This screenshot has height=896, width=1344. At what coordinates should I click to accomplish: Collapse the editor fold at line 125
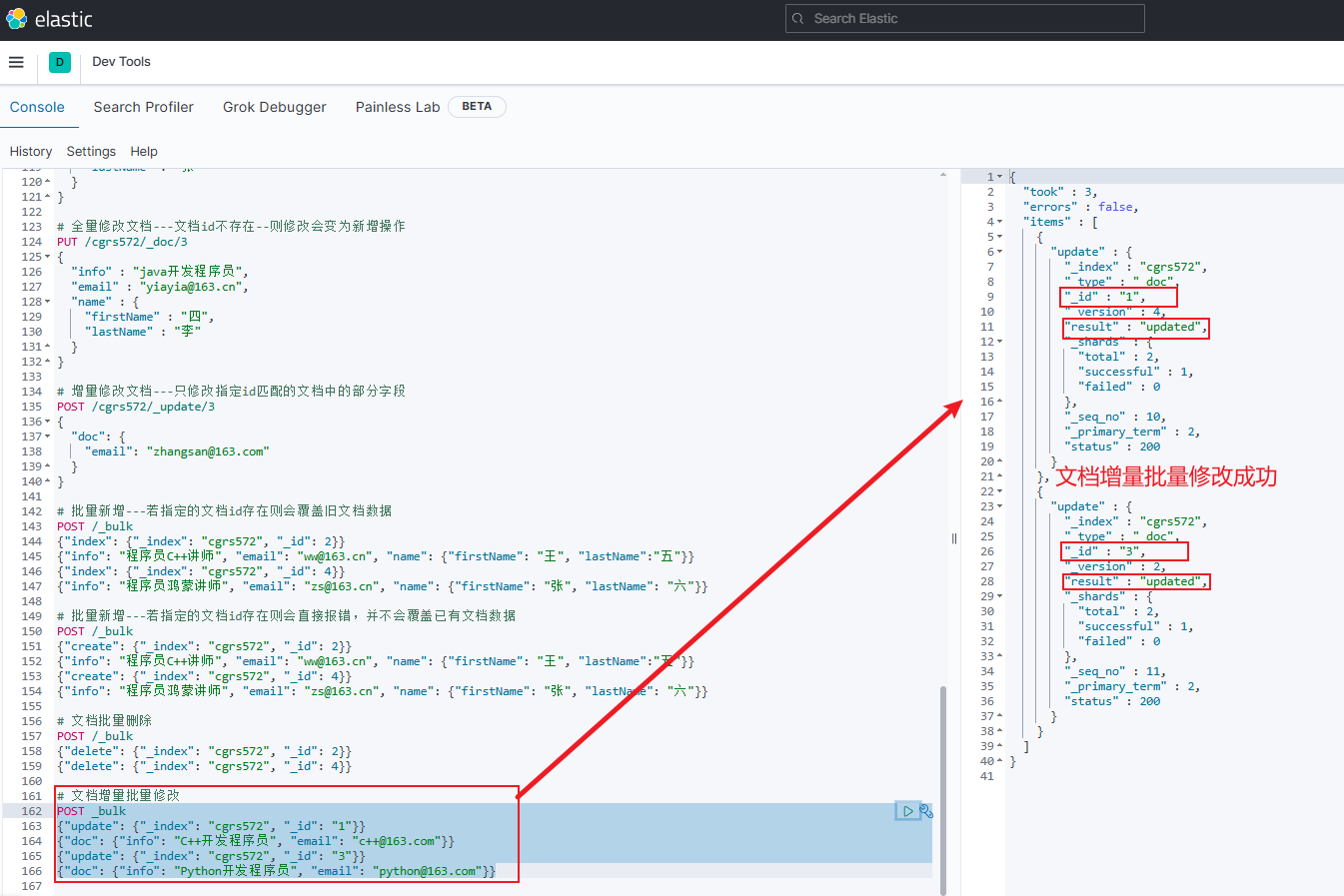47,257
